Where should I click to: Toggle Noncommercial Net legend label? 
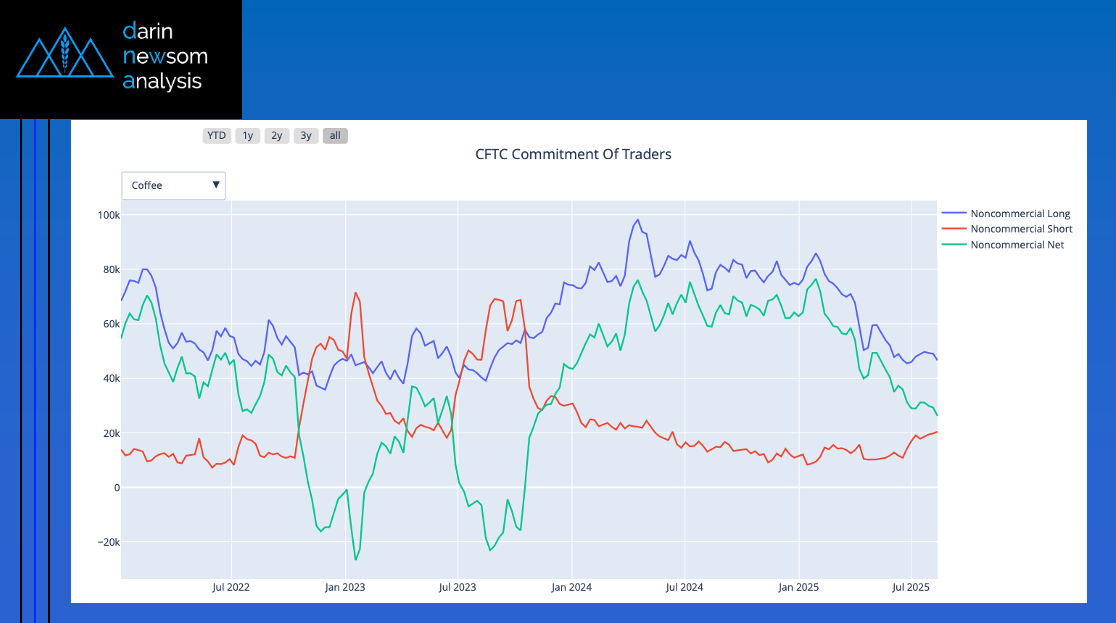click(1017, 245)
